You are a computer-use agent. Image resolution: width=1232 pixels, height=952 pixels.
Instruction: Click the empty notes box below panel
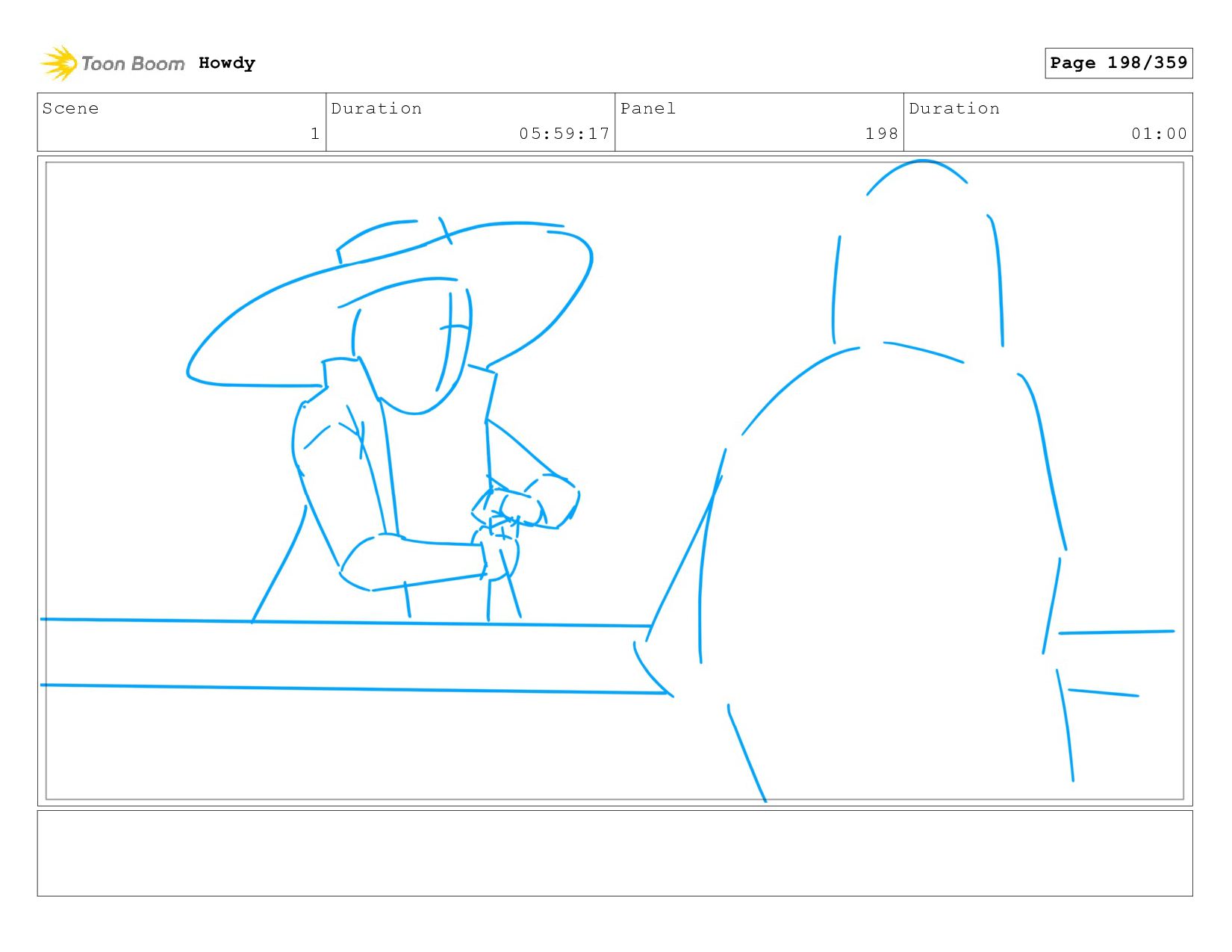coord(615,853)
